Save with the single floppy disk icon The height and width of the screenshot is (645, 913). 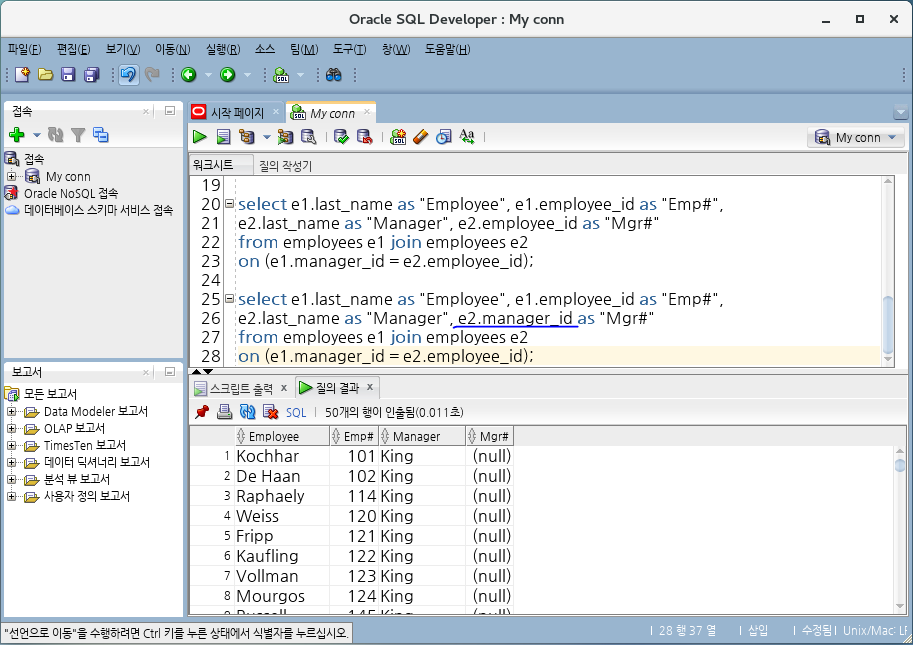pyautogui.click(x=68, y=75)
